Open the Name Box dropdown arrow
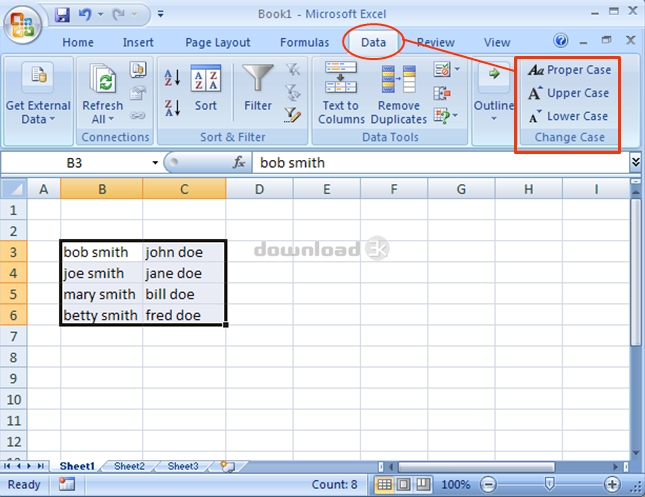The image size is (645, 497). coord(155,163)
